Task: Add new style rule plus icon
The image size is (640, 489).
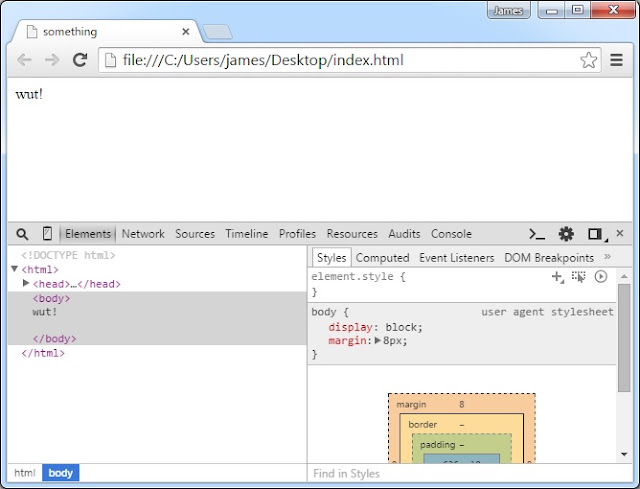Action: click(x=557, y=277)
